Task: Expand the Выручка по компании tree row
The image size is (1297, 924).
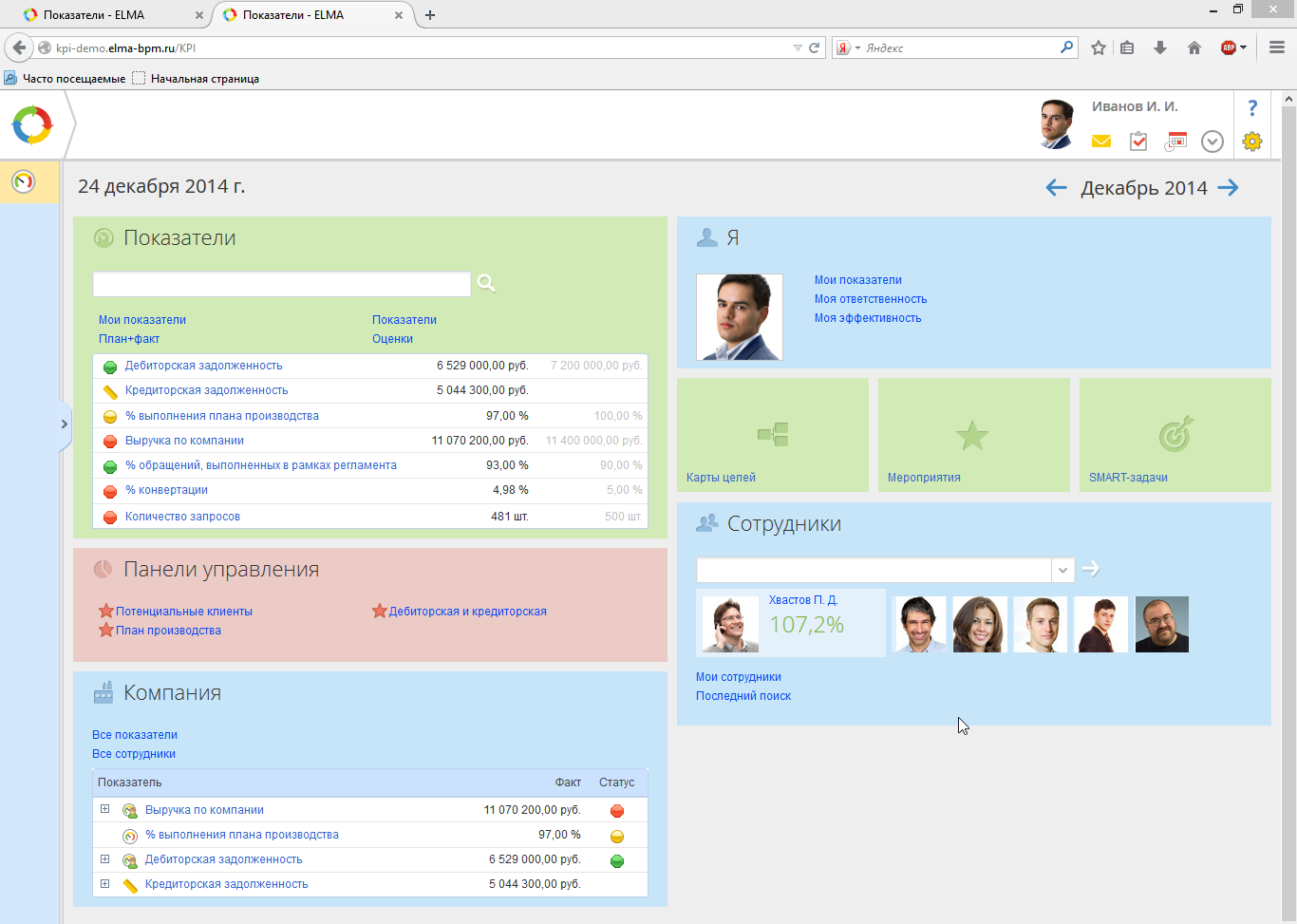Action: tap(104, 809)
